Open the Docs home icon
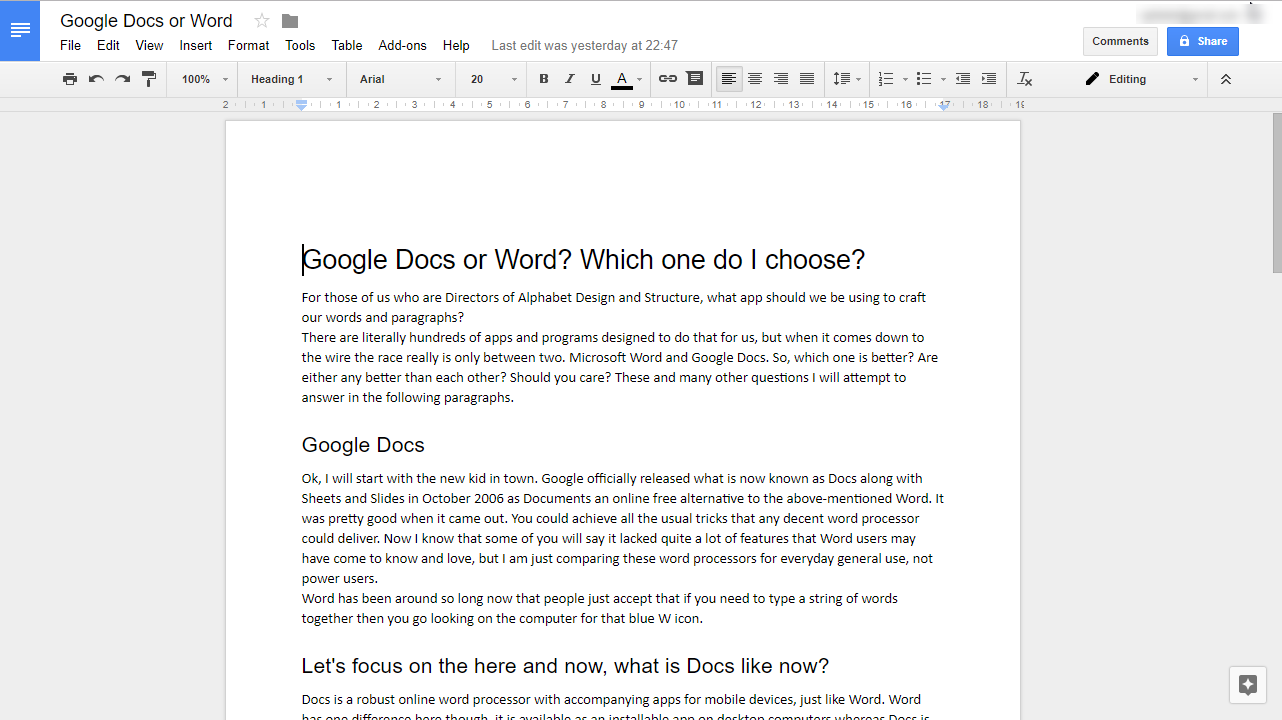The width and height of the screenshot is (1282, 720). (x=20, y=30)
